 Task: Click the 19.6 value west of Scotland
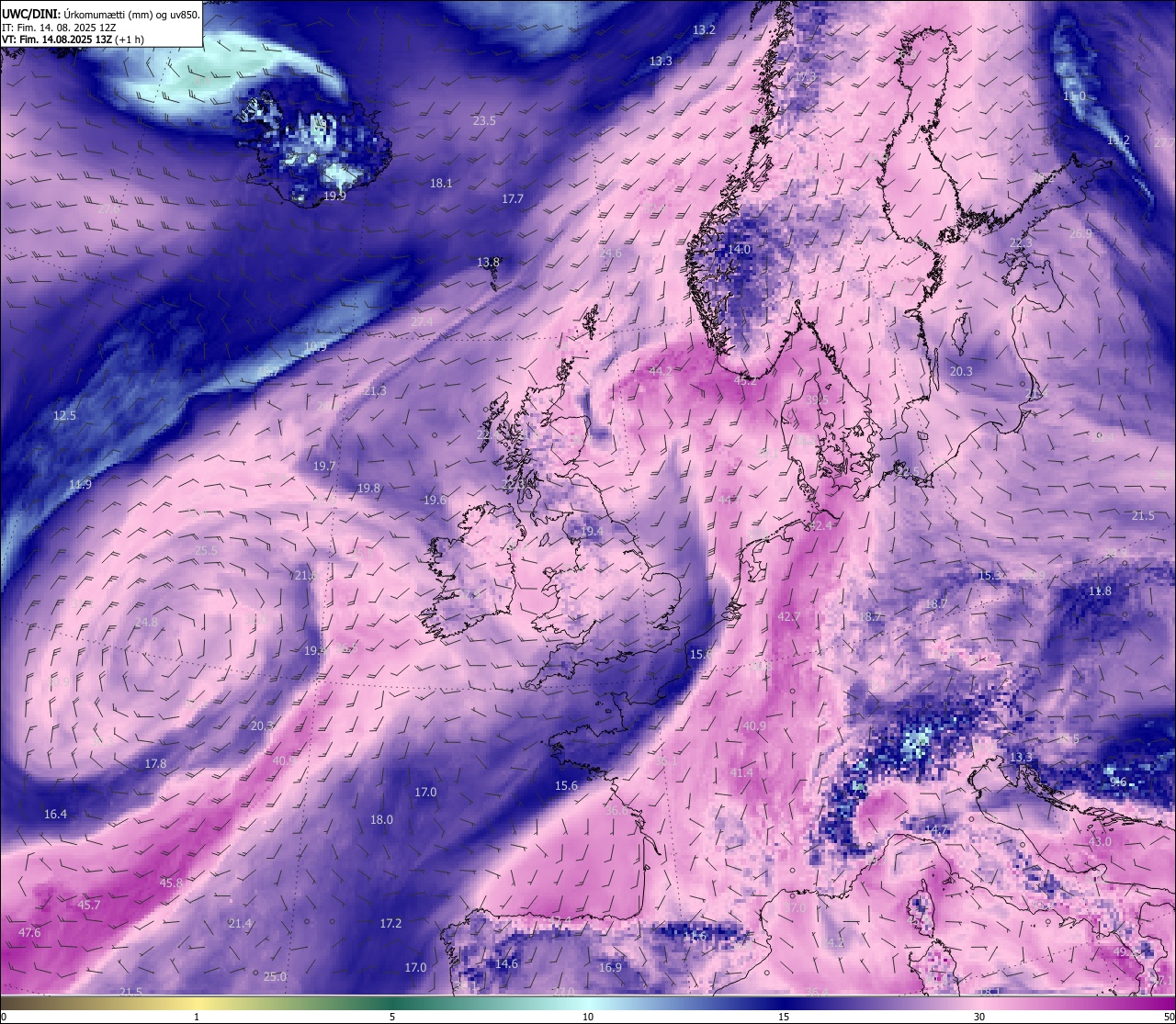tap(435, 501)
